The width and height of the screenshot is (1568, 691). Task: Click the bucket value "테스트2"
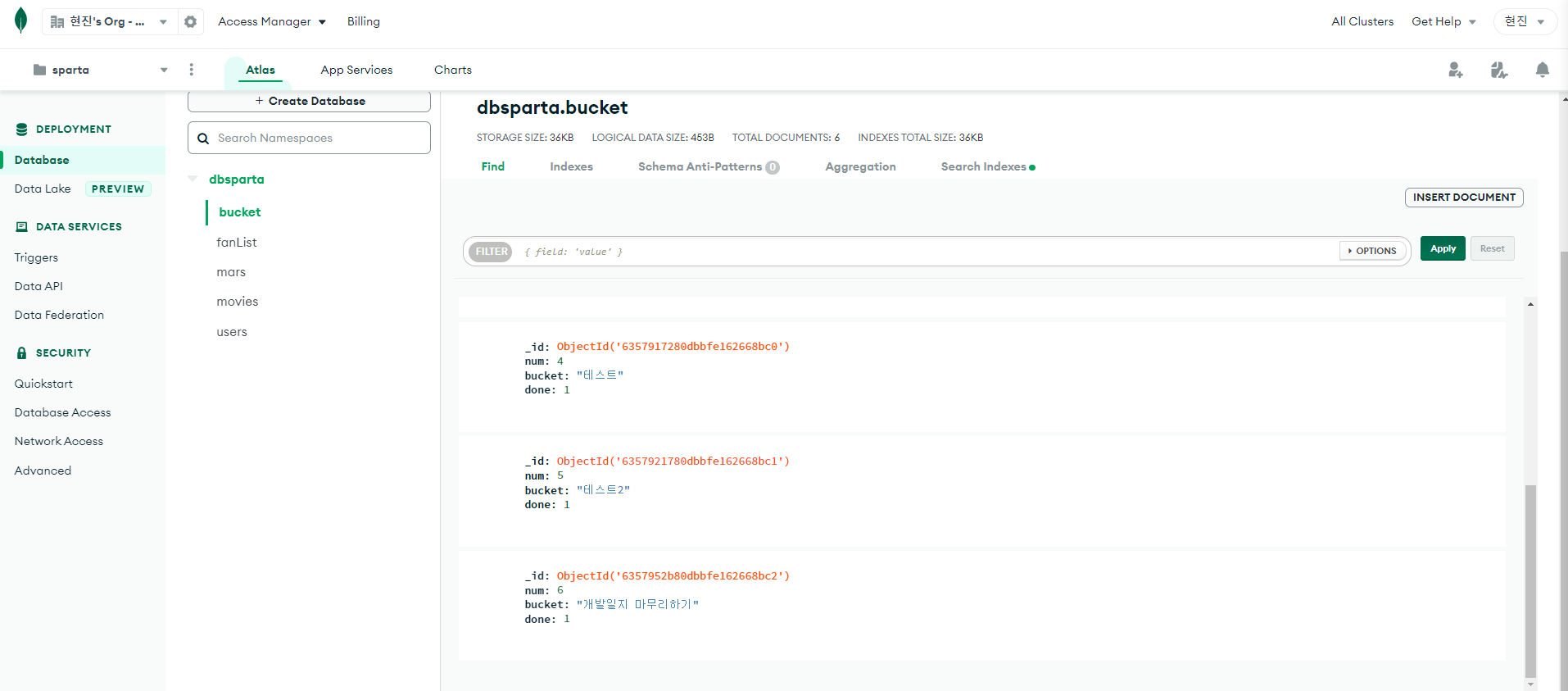click(x=604, y=490)
